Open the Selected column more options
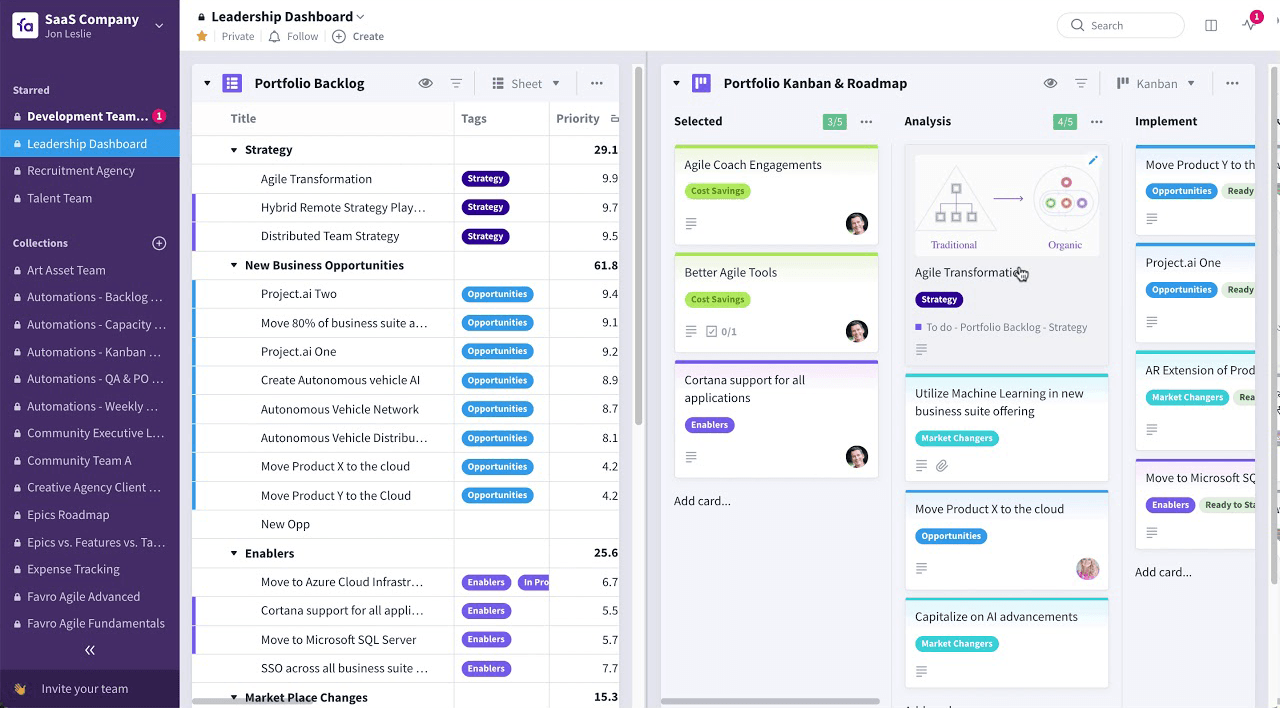 tap(866, 122)
